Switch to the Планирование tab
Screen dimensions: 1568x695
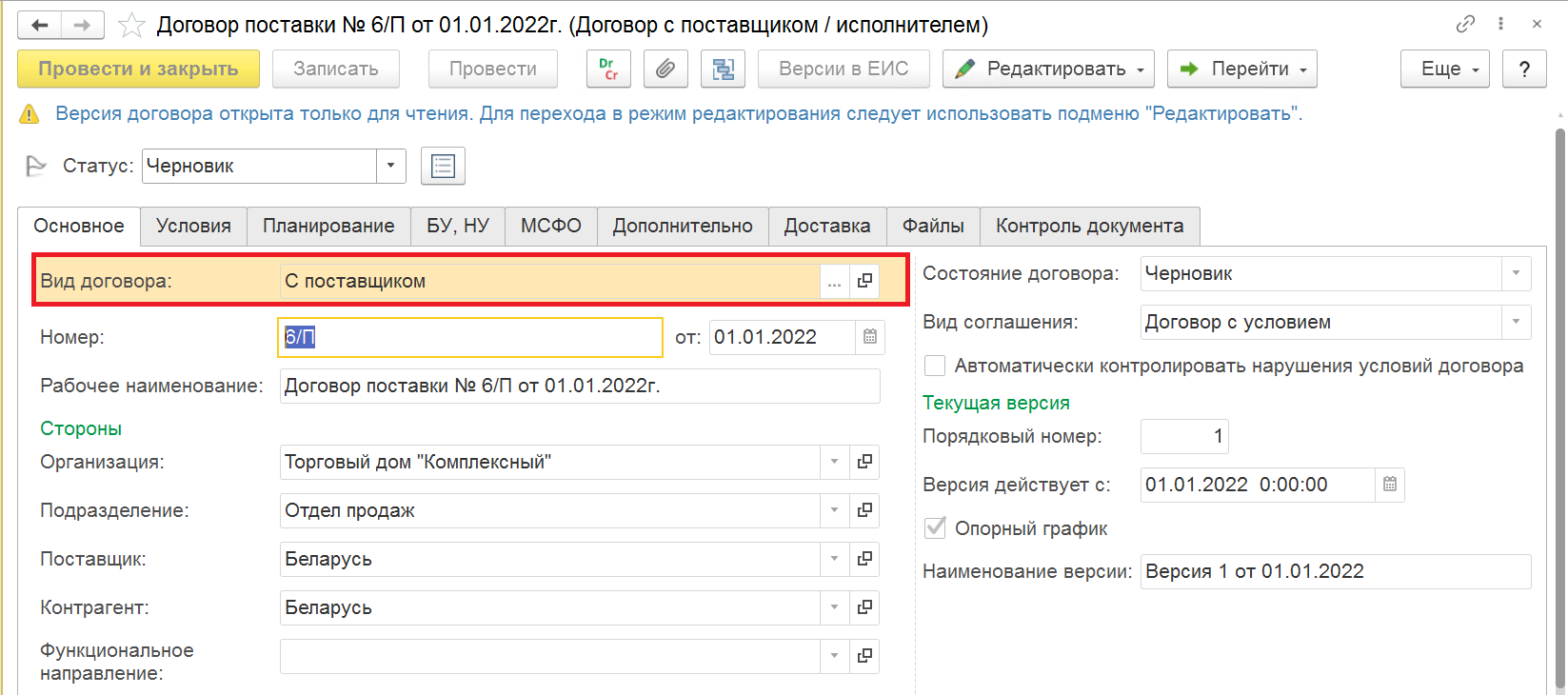(328, 226)
